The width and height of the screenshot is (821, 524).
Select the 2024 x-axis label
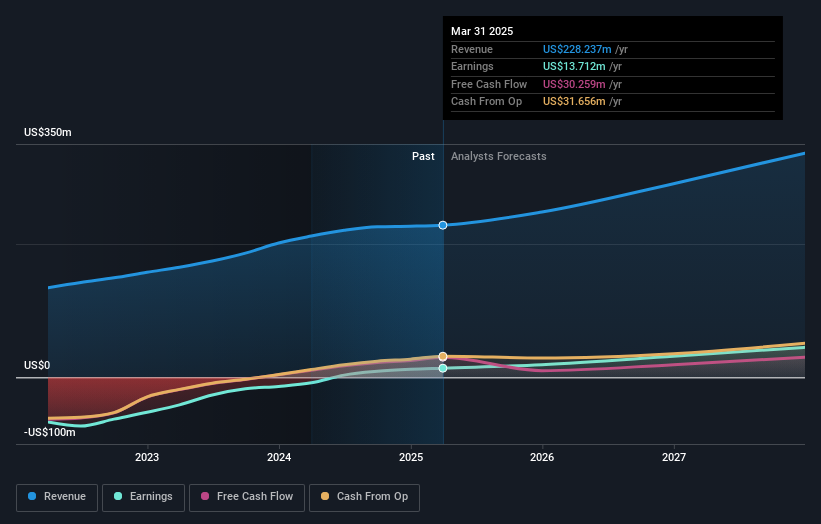279,457
